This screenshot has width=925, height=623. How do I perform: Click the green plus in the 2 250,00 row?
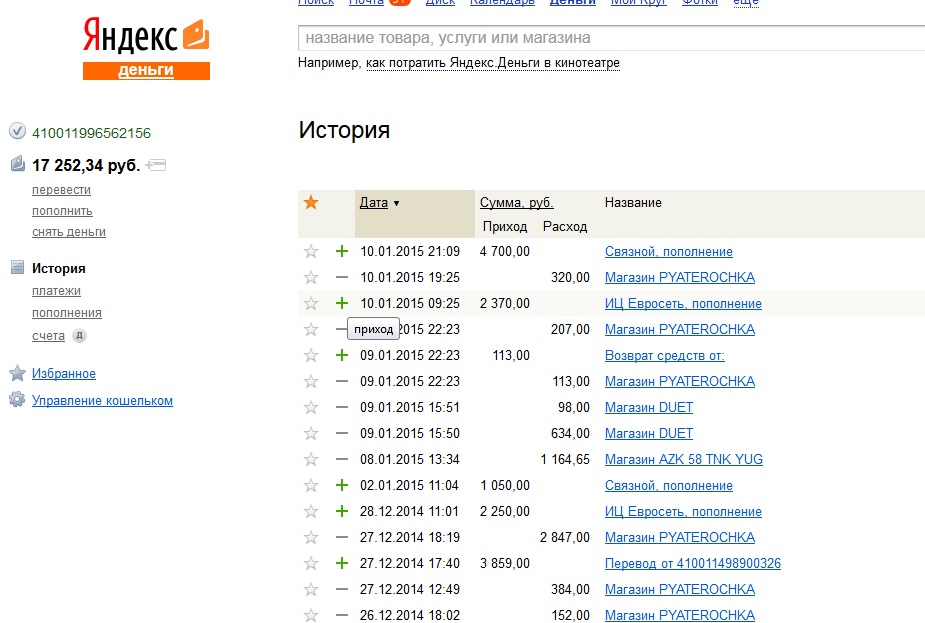pos(342,511)
